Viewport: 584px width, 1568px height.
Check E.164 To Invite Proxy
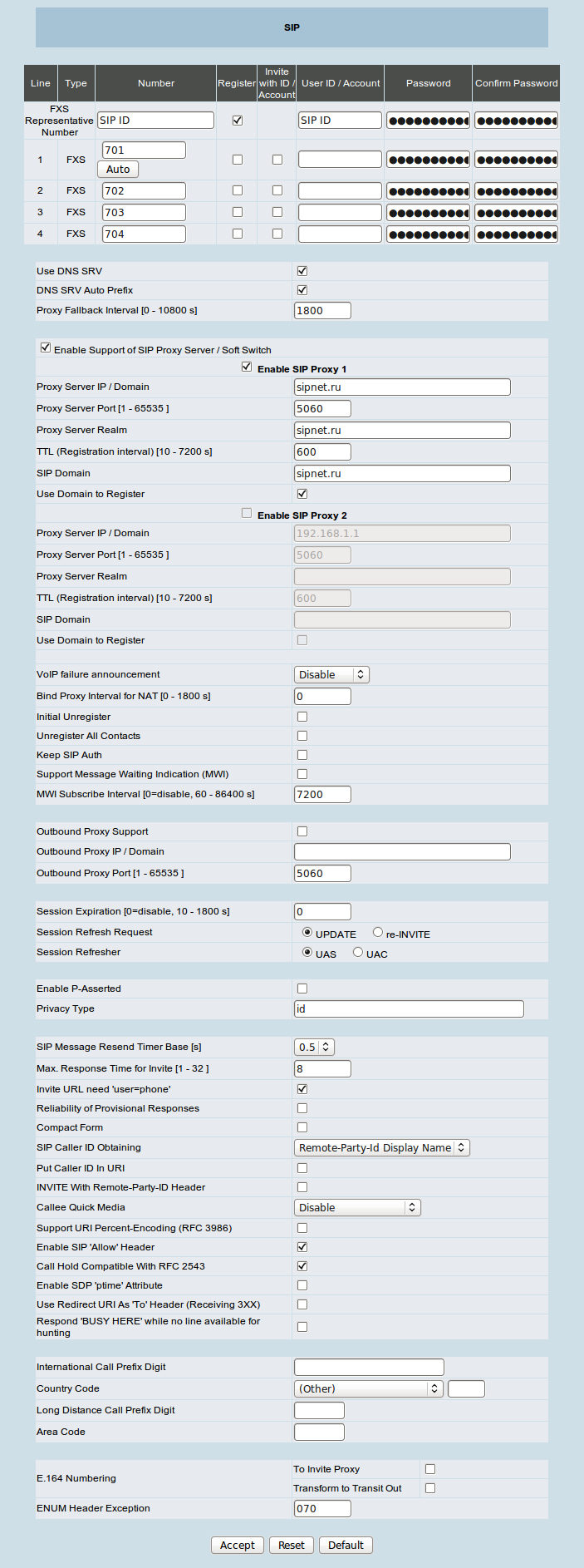[x=430, y=1469]
